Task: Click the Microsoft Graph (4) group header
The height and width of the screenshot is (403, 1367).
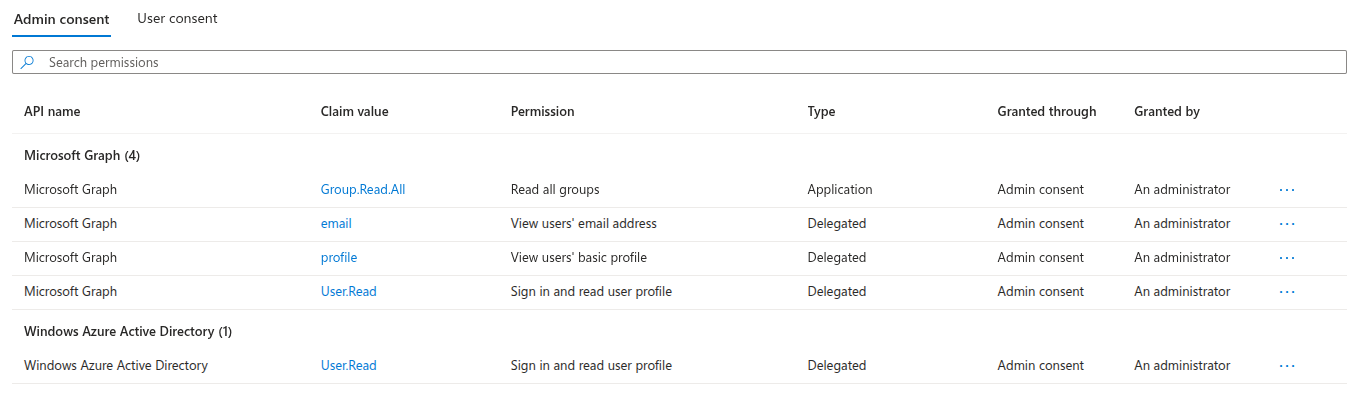Action: [x=82, y=156]
